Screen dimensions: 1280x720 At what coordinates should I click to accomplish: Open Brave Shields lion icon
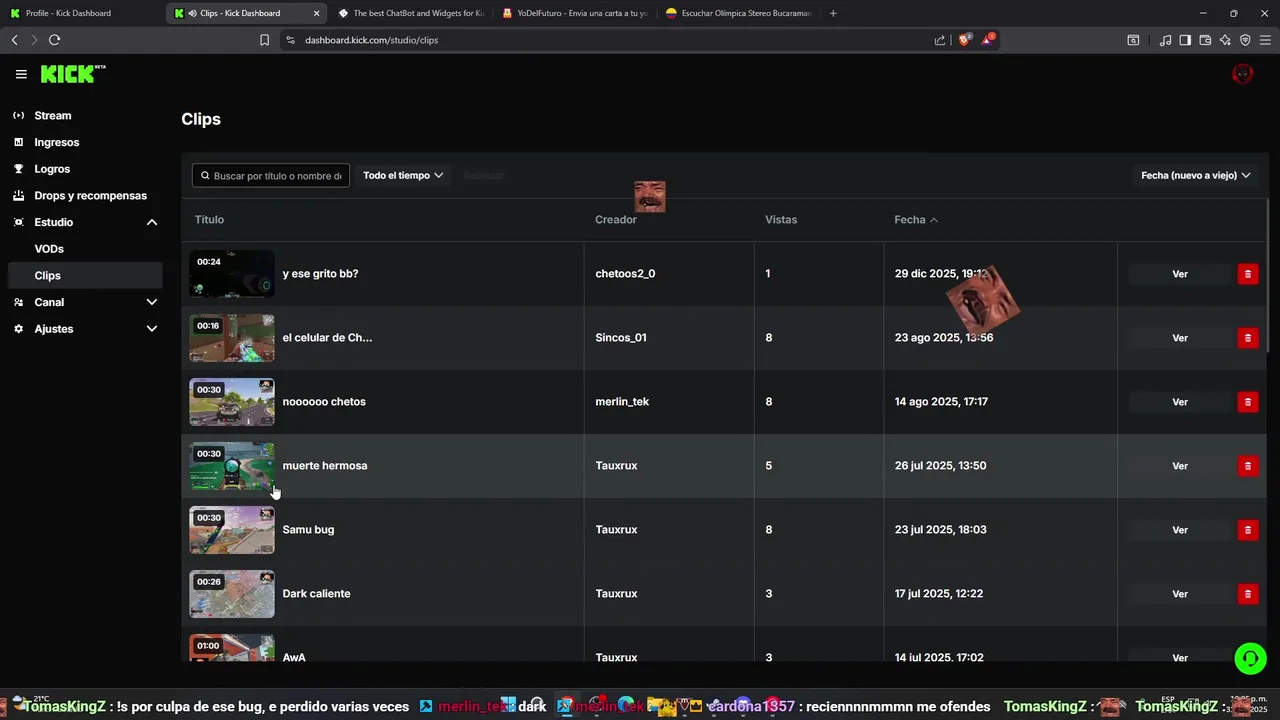click(x=965, y=40)
